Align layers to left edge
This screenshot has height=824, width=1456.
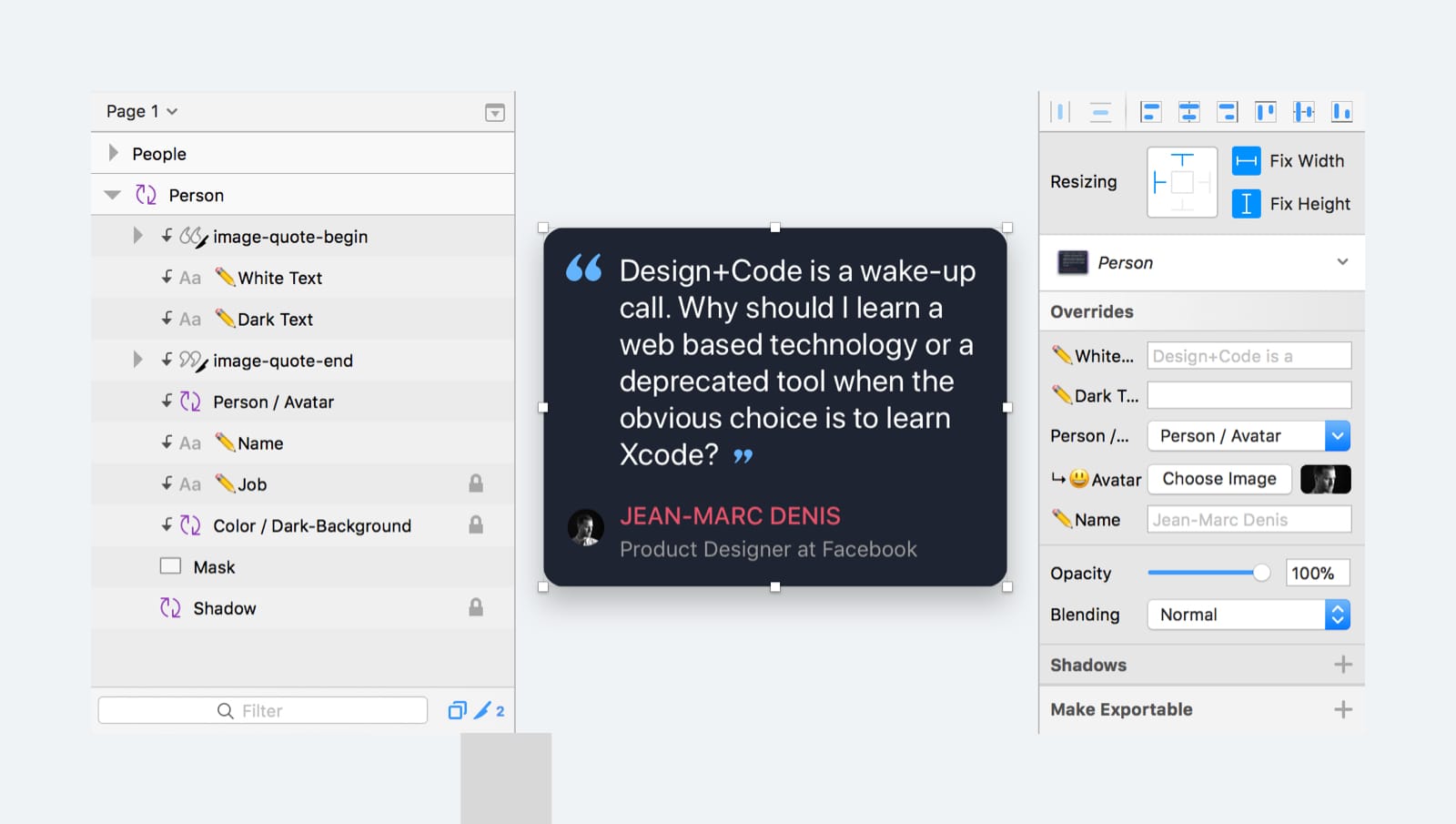(1150, 112)
